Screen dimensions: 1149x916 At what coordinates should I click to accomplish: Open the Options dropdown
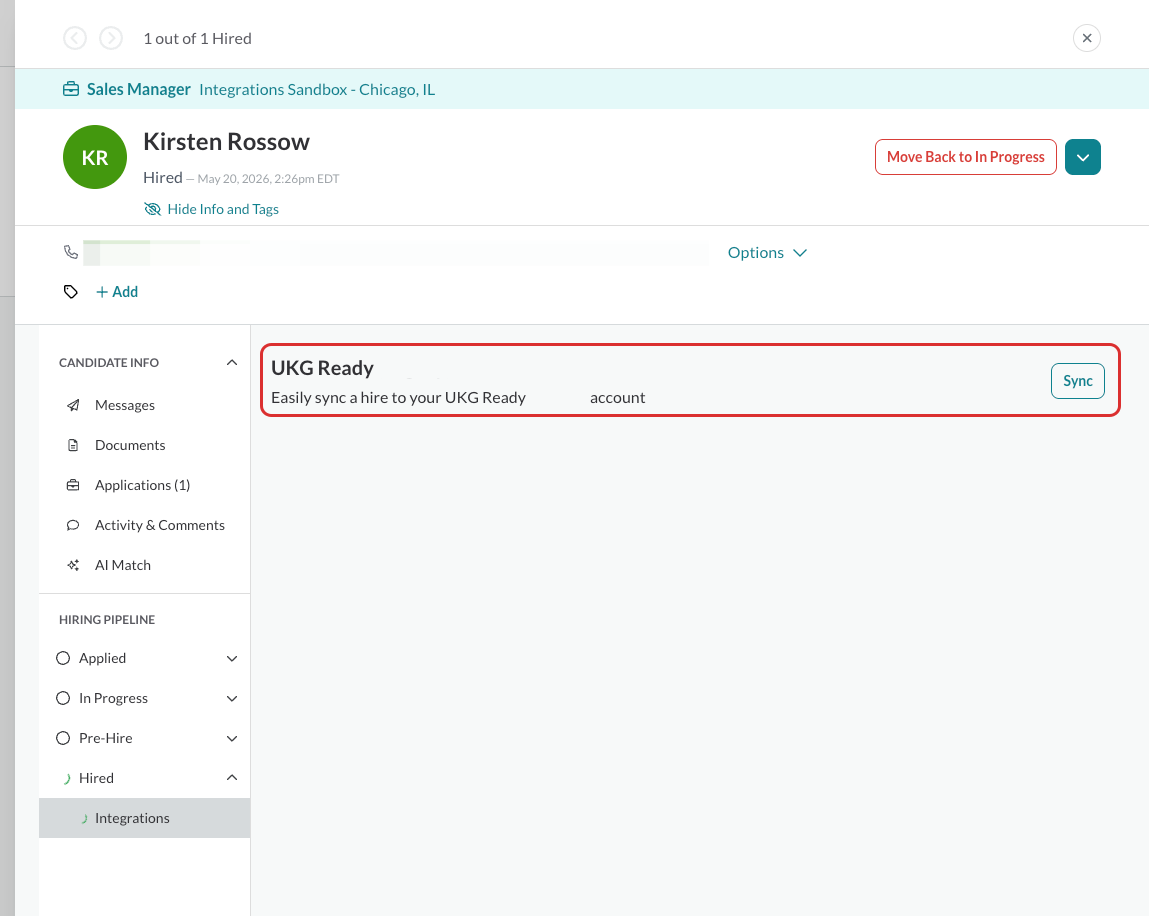click(767, 253)
